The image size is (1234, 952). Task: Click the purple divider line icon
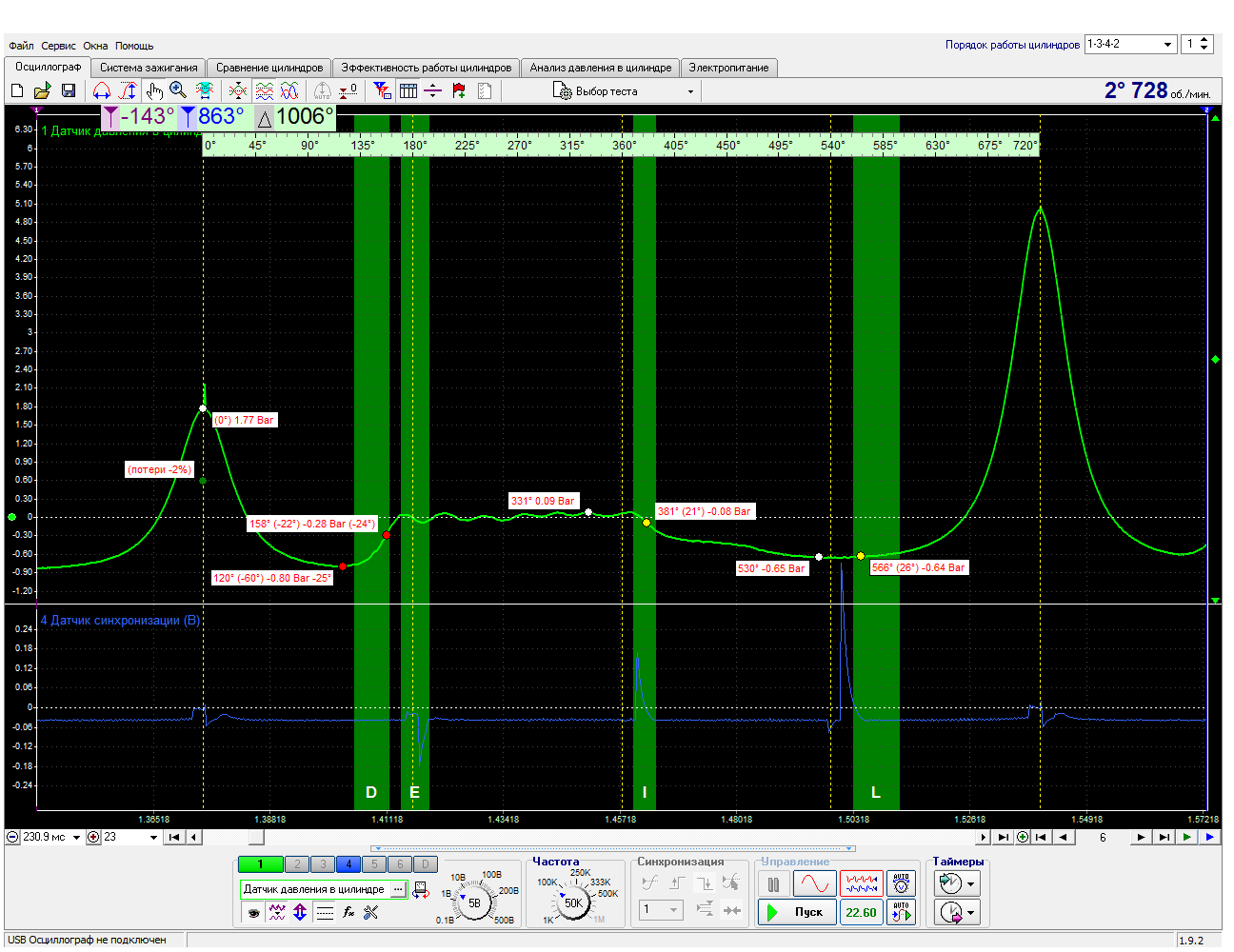point(433,90)
